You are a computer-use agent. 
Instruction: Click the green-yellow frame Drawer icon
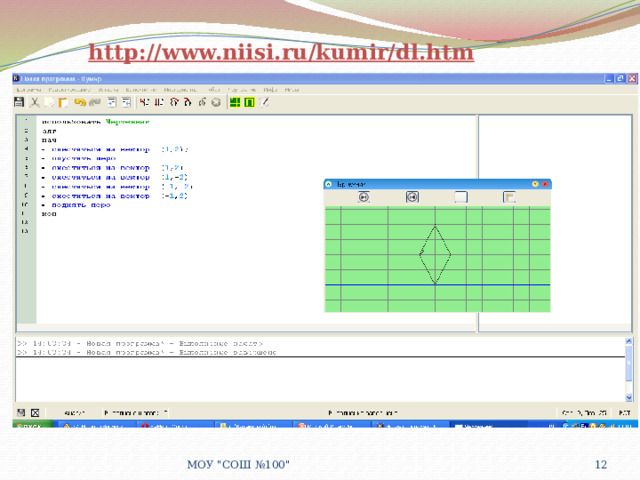(249, 102)
